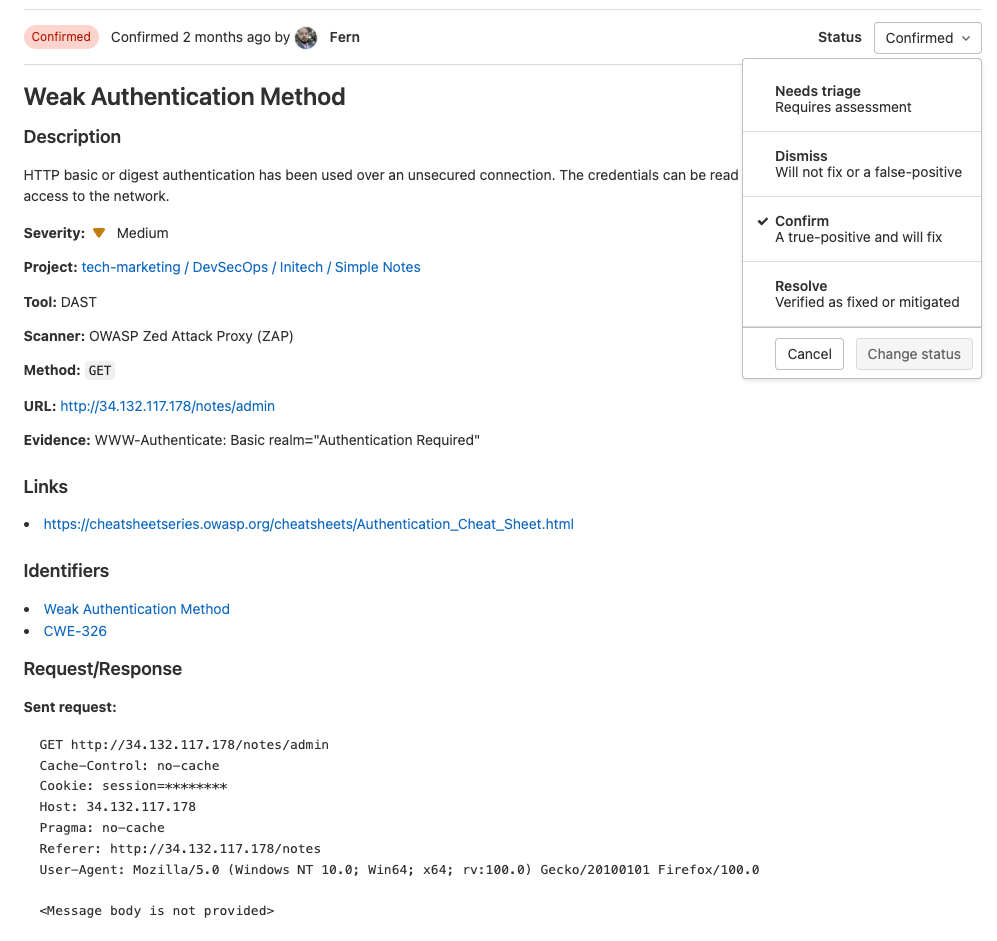Screen dimensions: 997x941
Task: Open the Status dropdown selector
Action: click(x=927, y=37)
